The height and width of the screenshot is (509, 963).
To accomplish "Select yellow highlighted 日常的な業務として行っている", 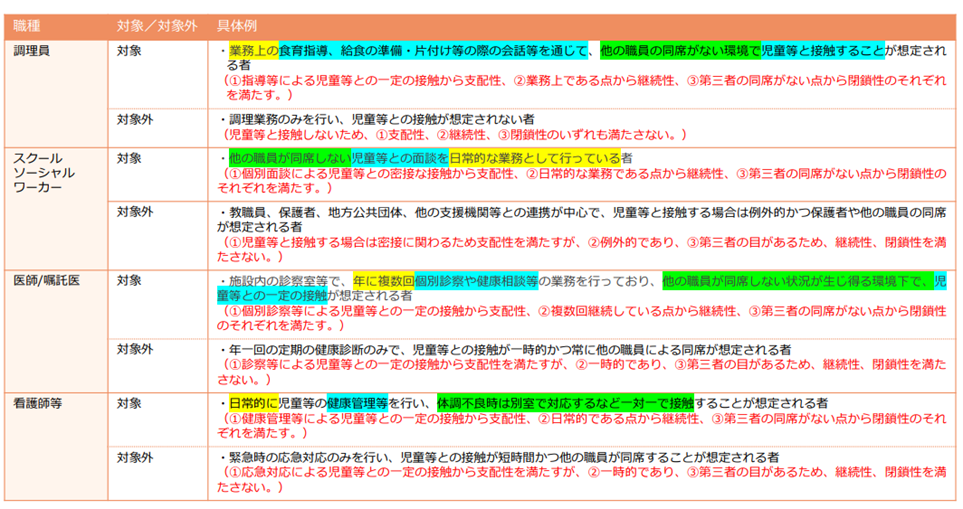I will tap(534, 158).
